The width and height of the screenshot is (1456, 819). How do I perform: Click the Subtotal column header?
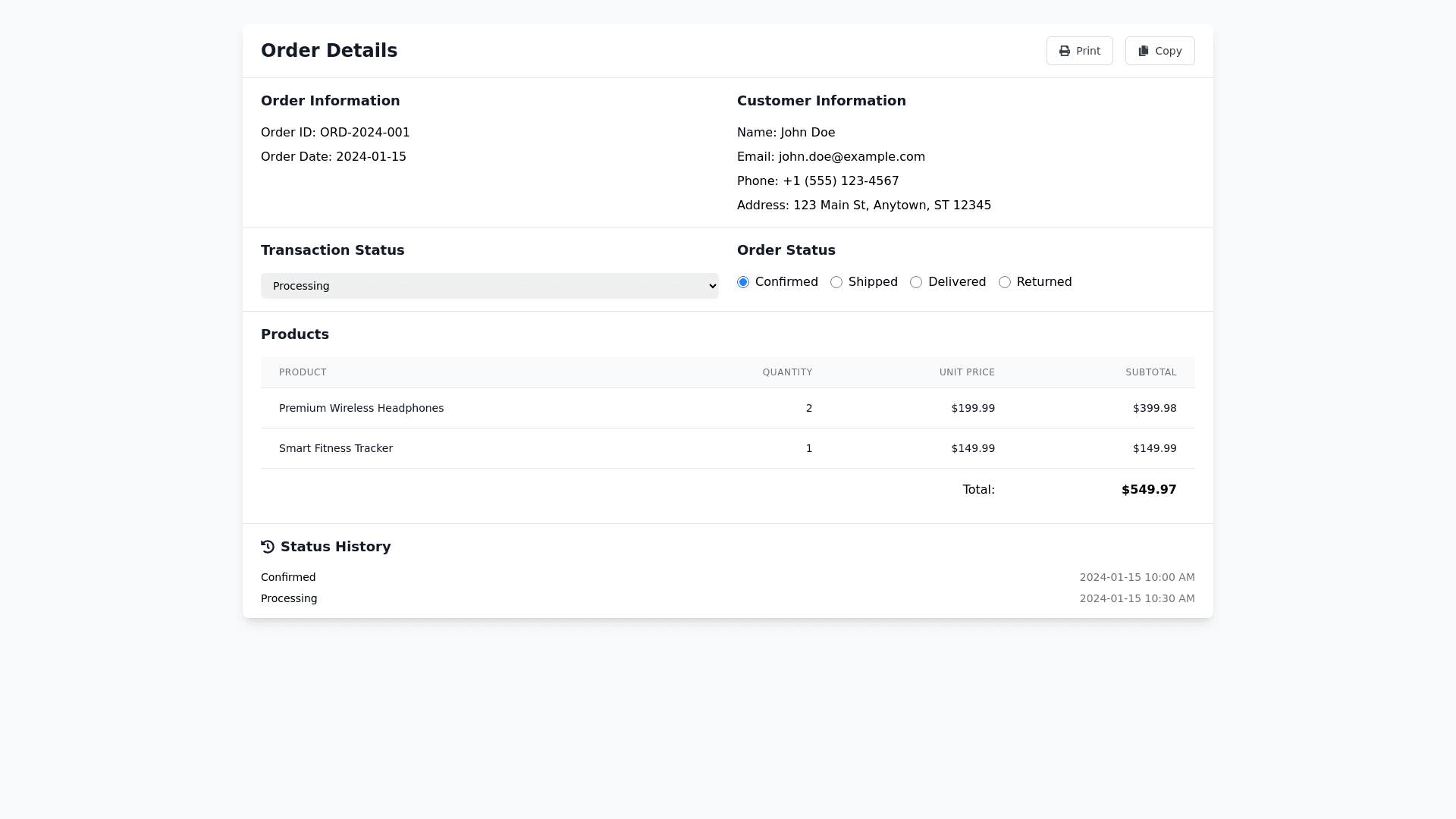pos(1150,372)
